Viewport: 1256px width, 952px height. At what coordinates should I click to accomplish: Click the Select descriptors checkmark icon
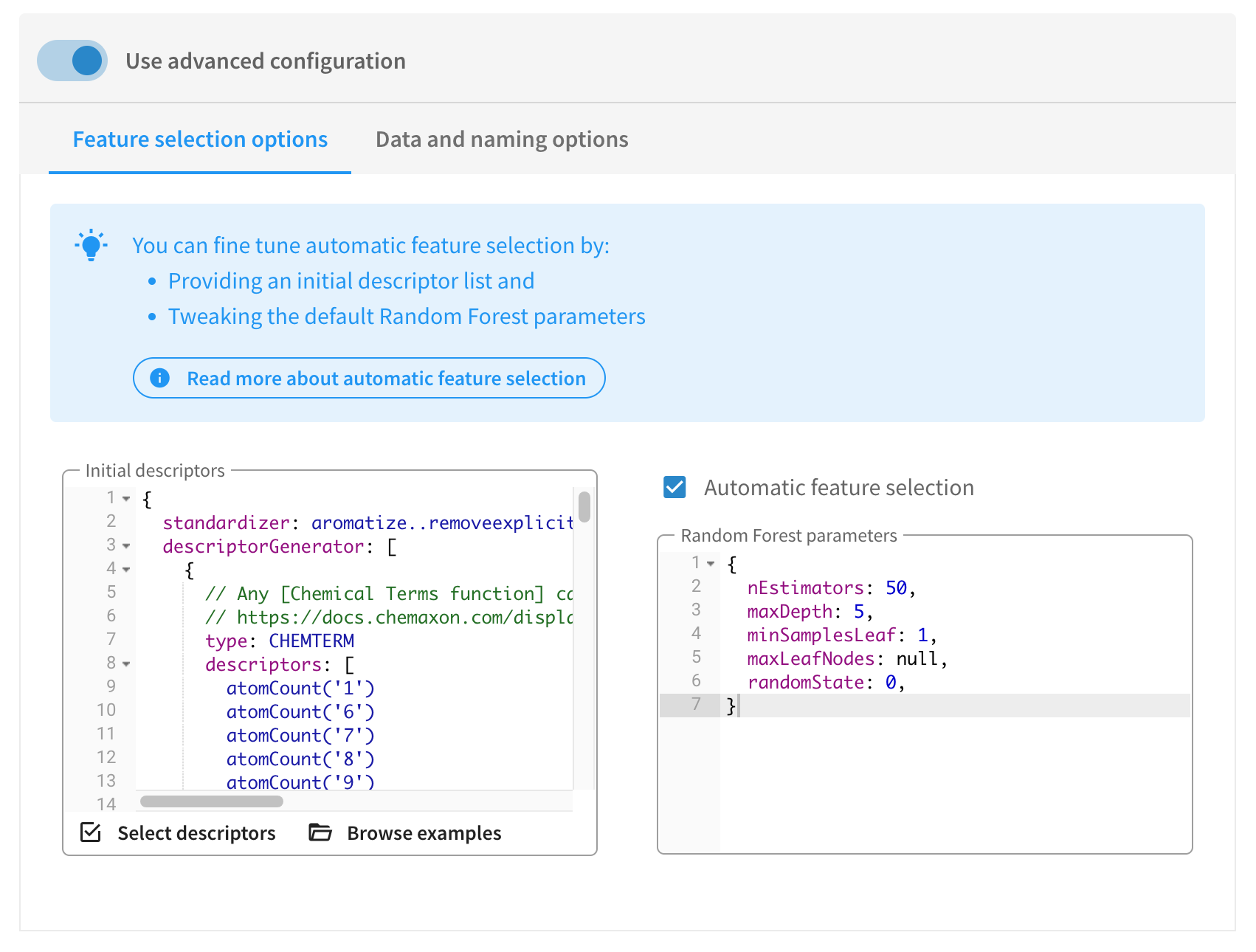[x=91, y=832]
